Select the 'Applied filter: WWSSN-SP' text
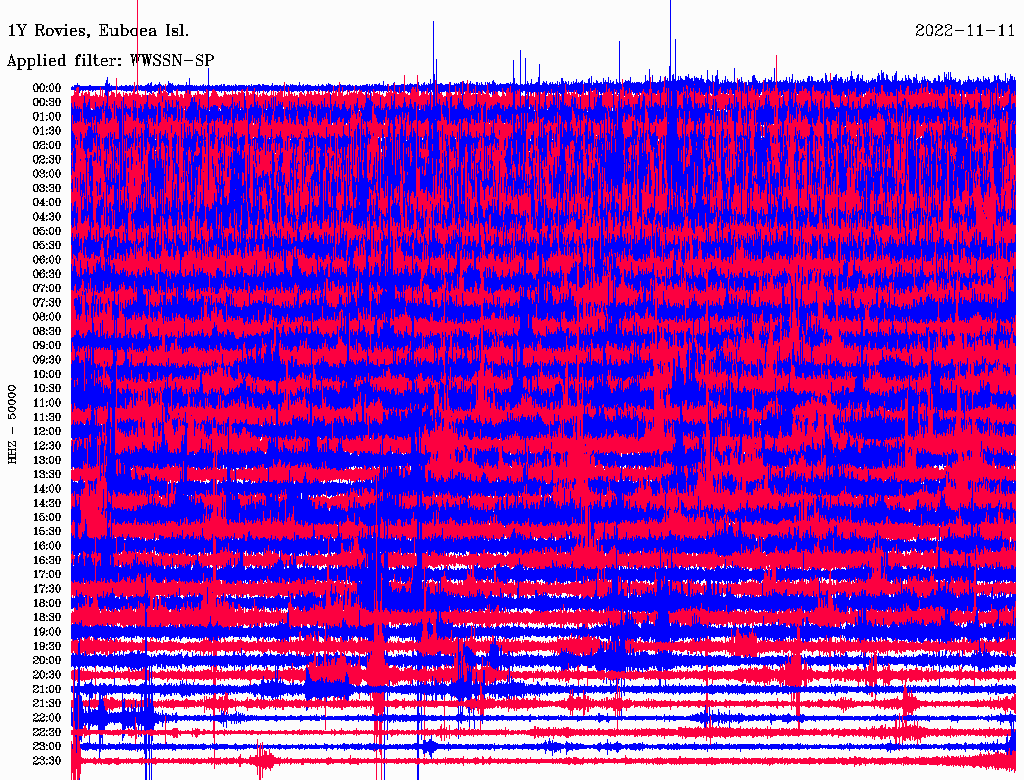The width and height of the screenshot is (1024, 780). pos(110,60)
